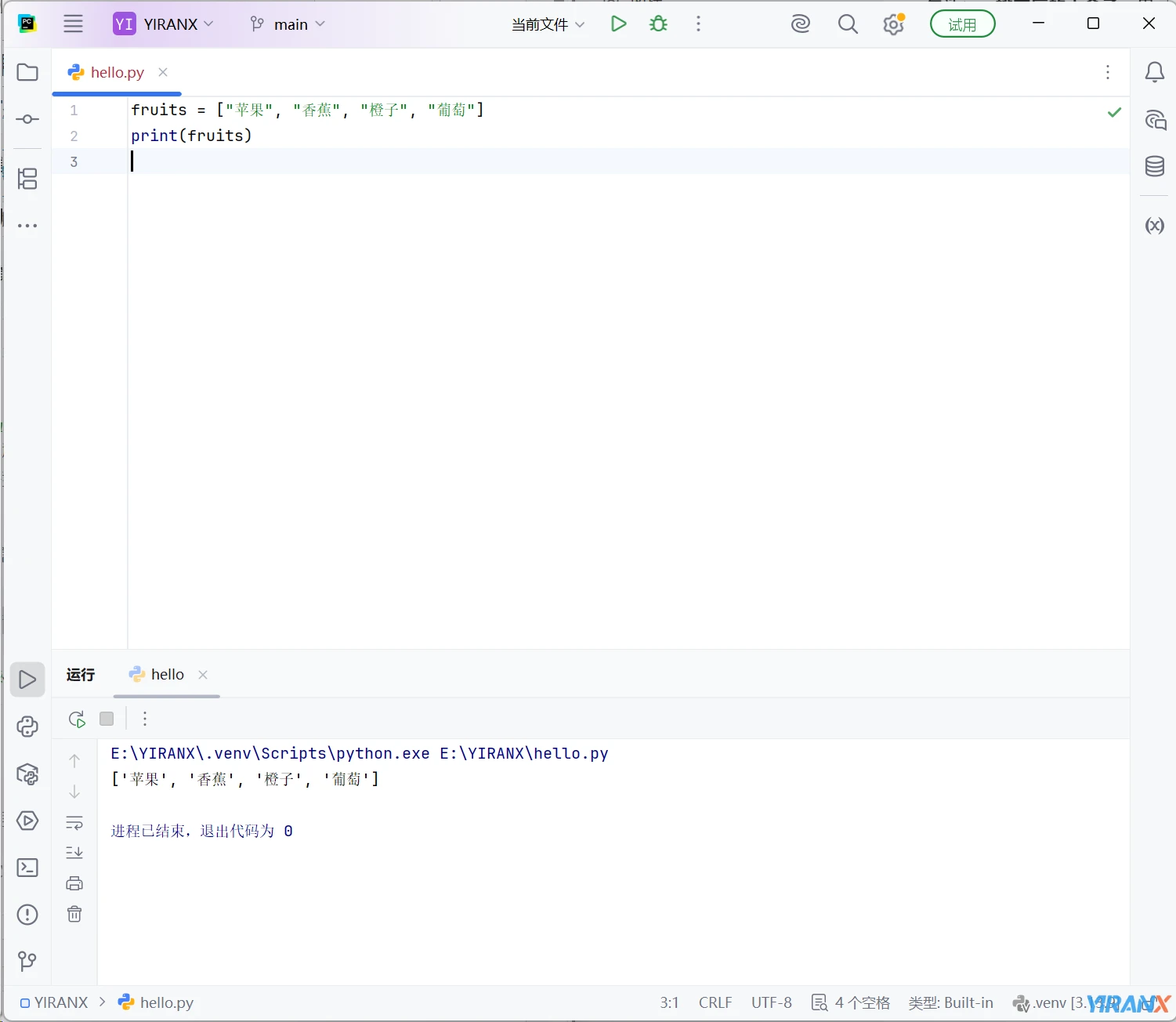
Task: Open the Database tool window
Action: pos(1154,166)
